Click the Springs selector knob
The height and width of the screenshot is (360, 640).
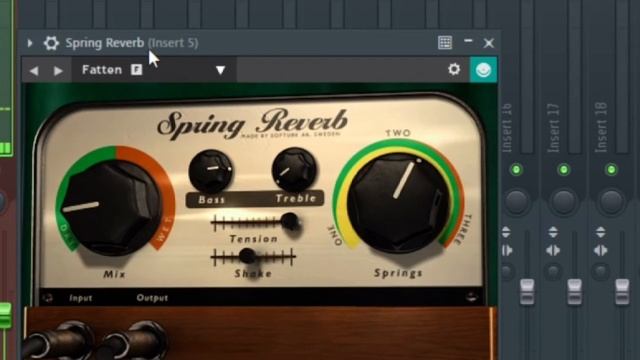coord(399,203)
